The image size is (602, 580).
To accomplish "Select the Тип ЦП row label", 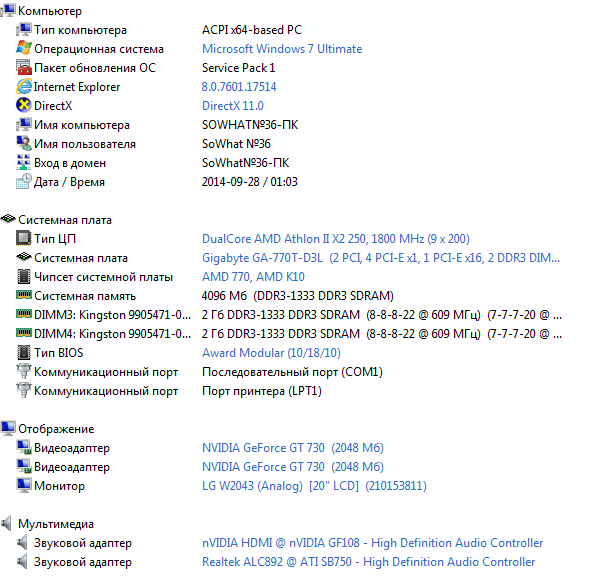I will pyautogui.click(x=55, y=239).
